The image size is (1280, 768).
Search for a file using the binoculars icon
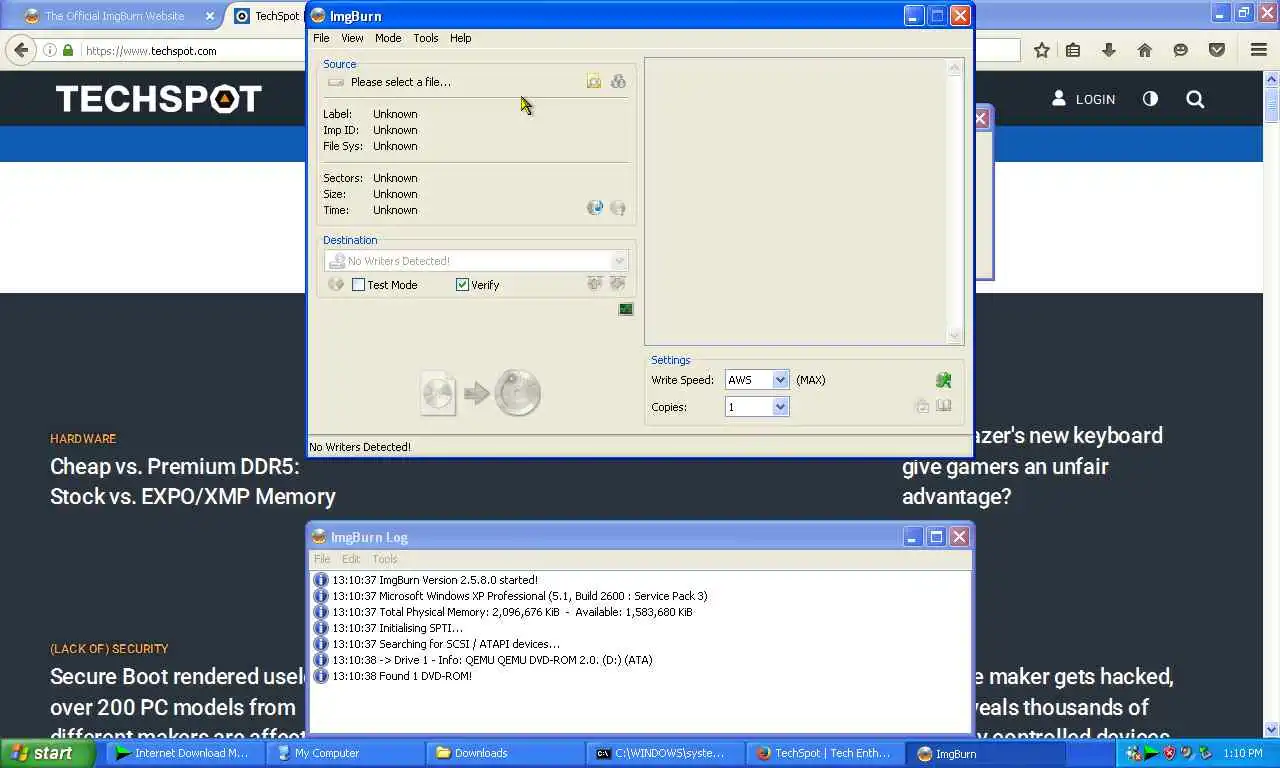618,82
